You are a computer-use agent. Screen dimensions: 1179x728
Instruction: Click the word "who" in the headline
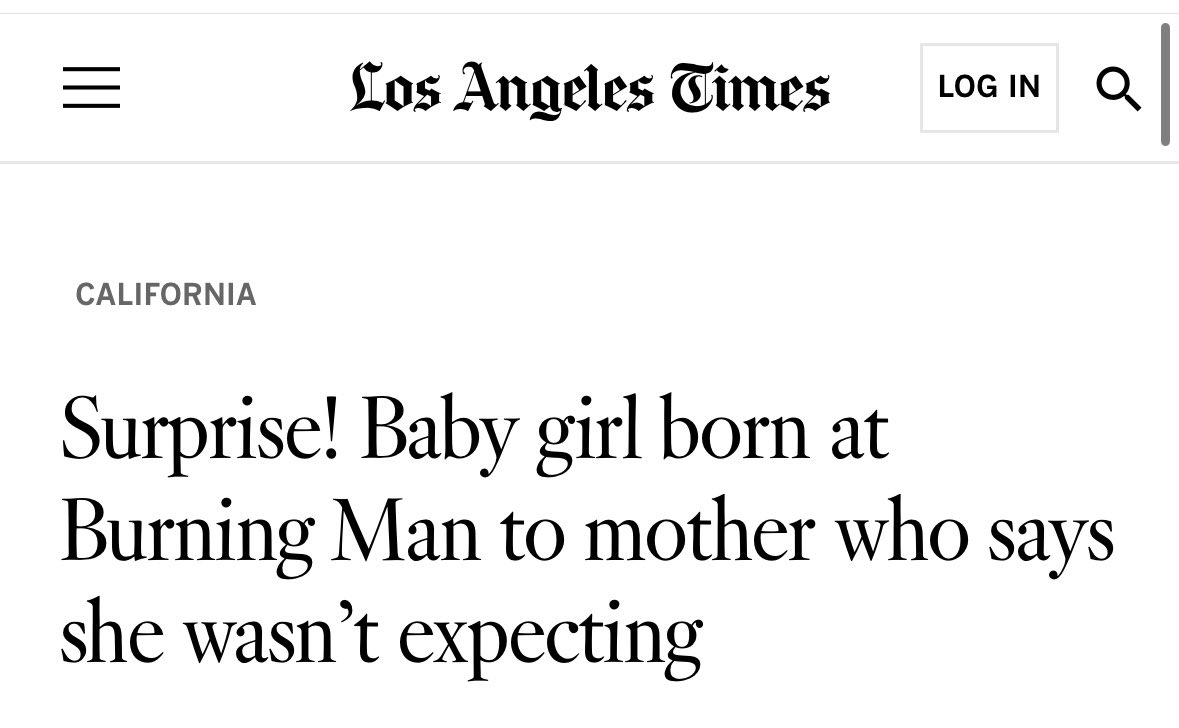point(903,530)
